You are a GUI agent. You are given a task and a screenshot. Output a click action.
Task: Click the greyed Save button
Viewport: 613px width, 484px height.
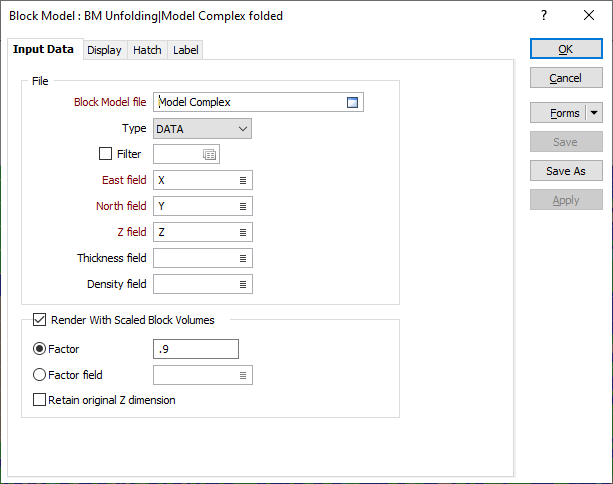(x=566, y=142)
